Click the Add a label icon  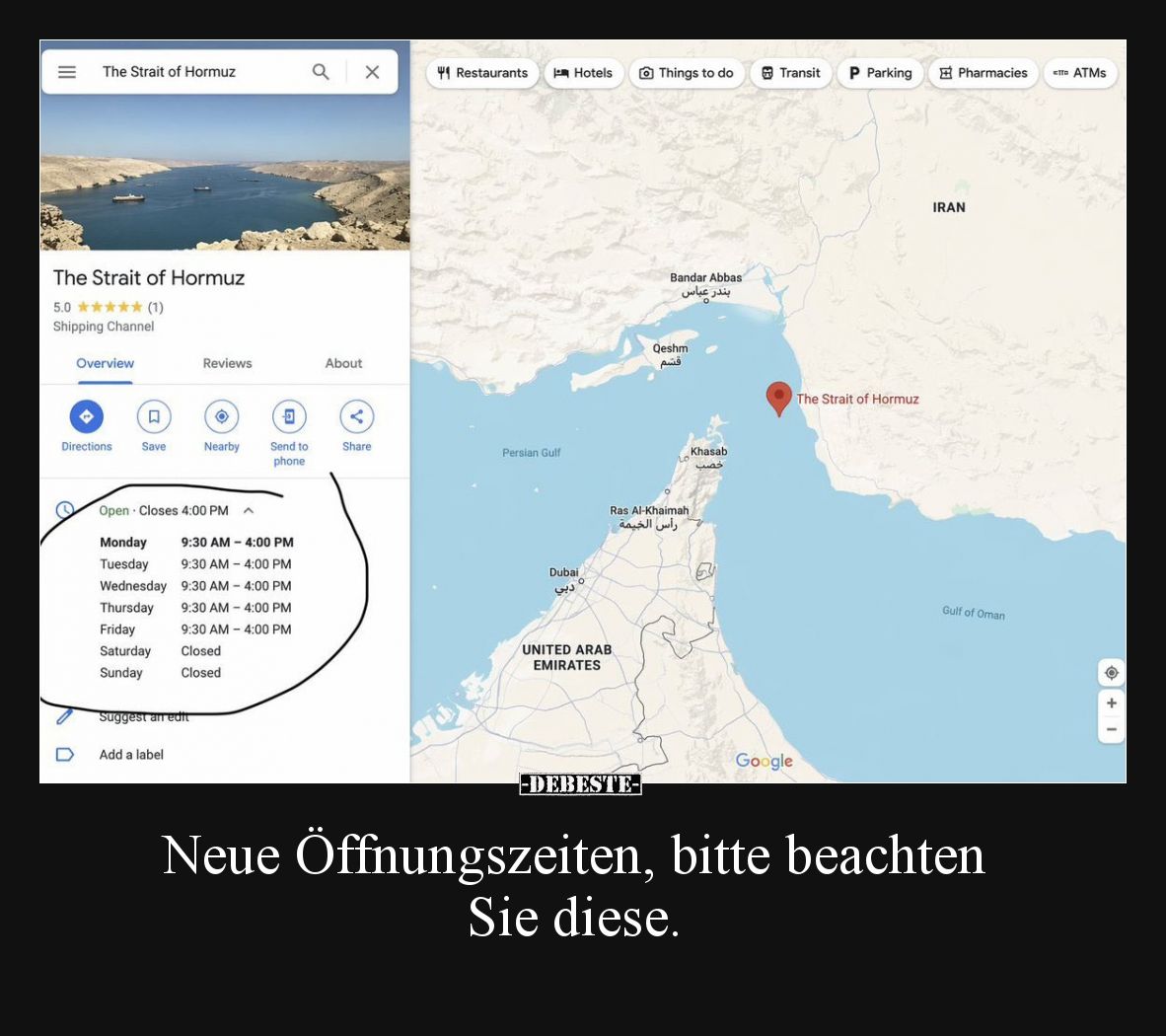click(x=65, y=754)
